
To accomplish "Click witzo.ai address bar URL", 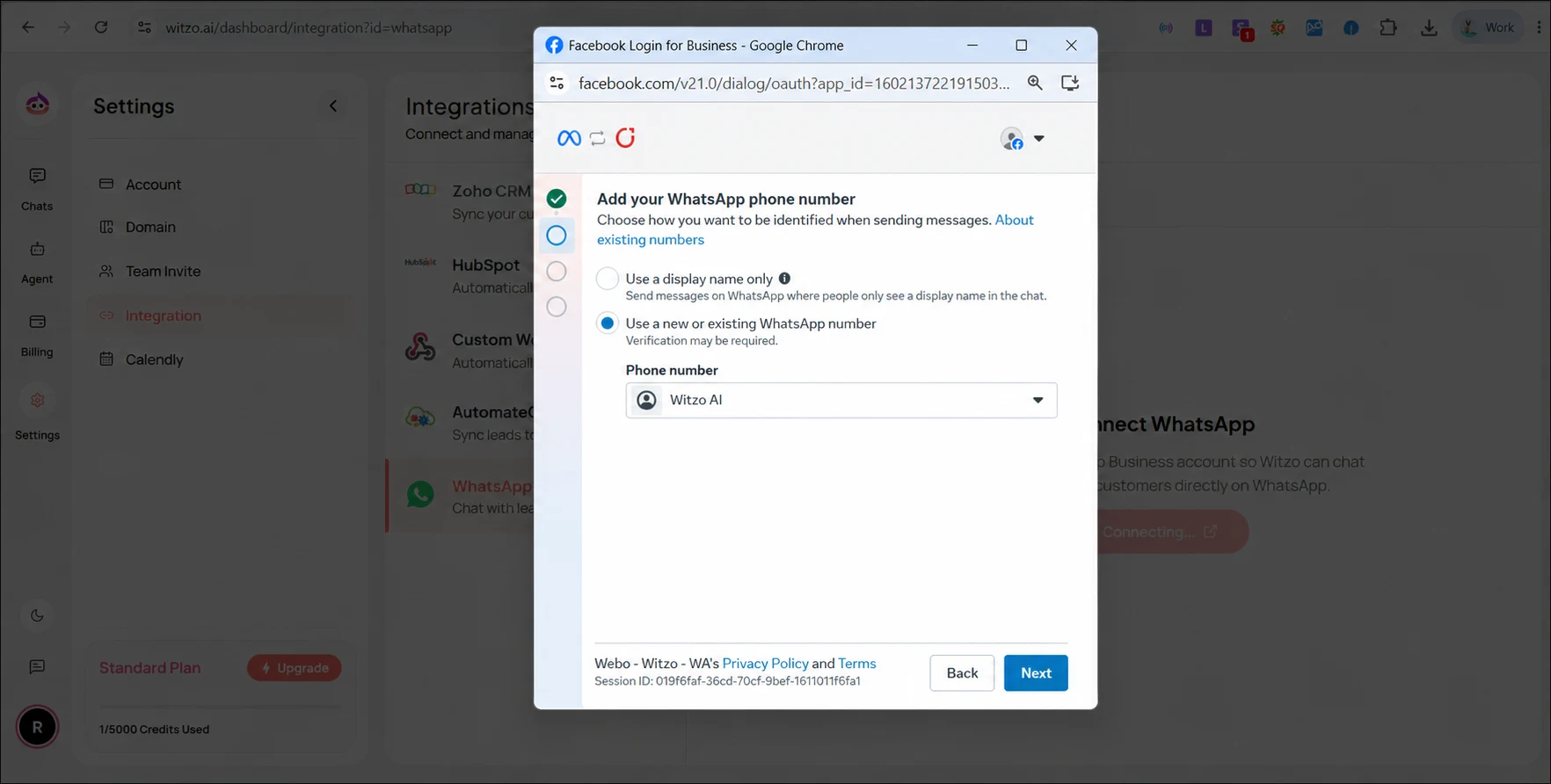I will click(x=309, y=27).
